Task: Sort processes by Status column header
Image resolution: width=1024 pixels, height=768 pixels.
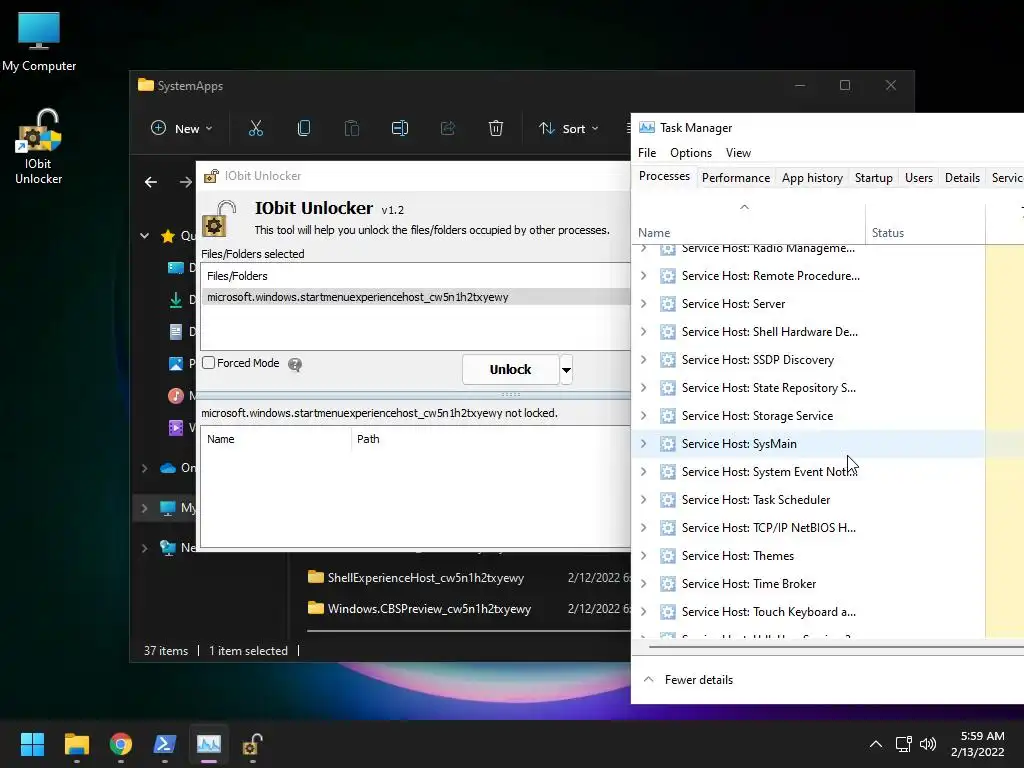Action: coord(925,223)
